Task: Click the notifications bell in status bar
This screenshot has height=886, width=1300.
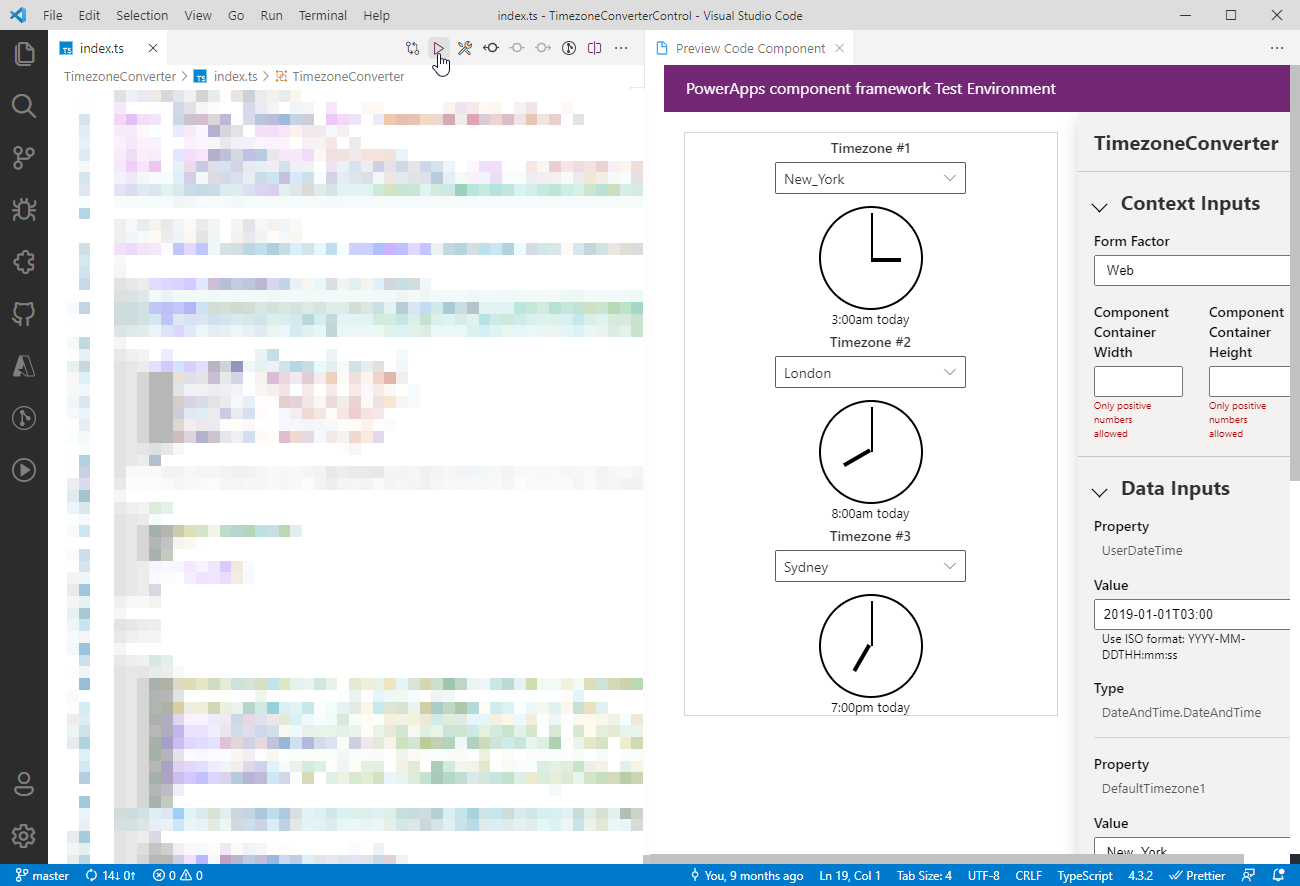Action: [x=1279, y=874]
